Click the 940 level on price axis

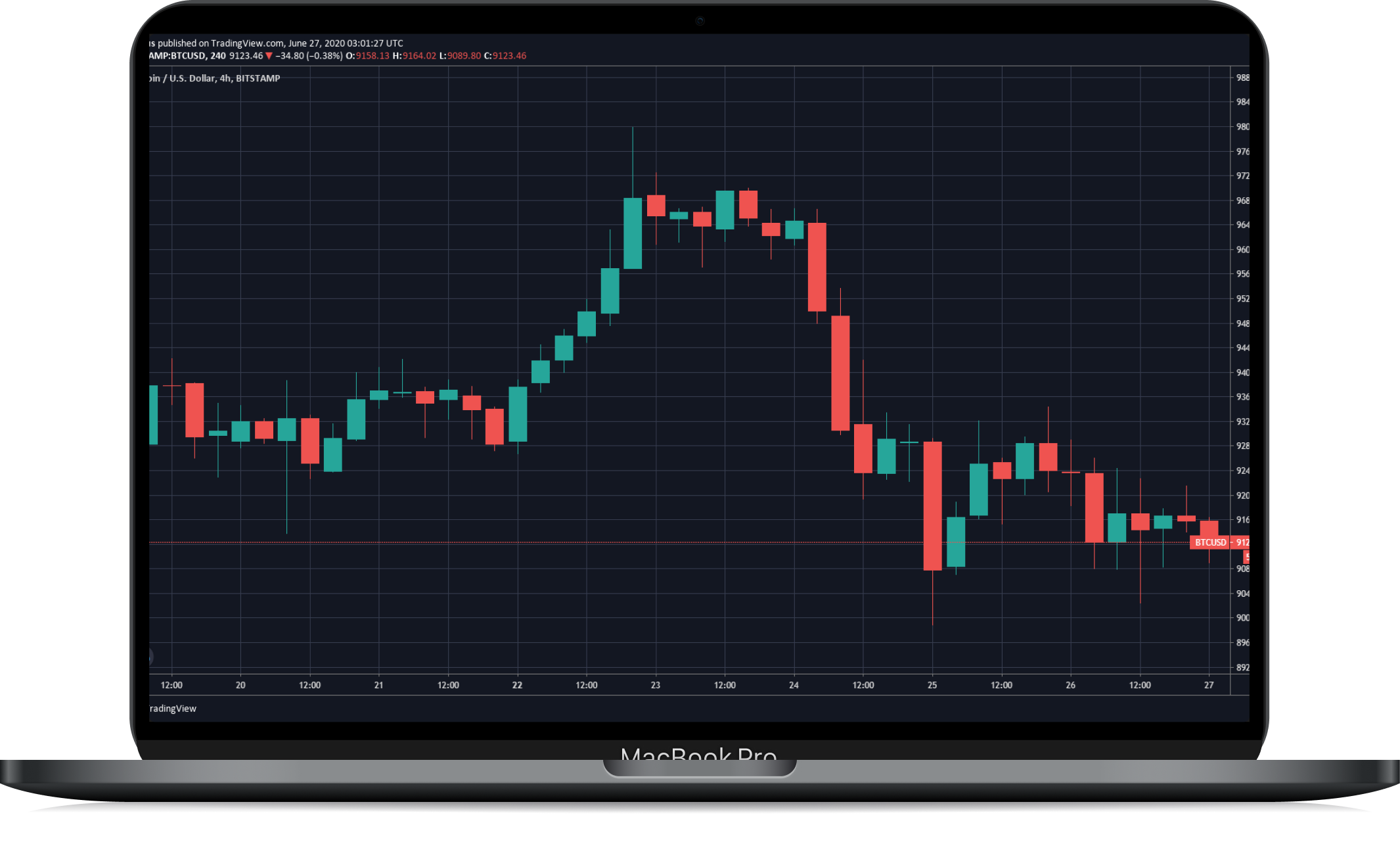[1242, 373]
